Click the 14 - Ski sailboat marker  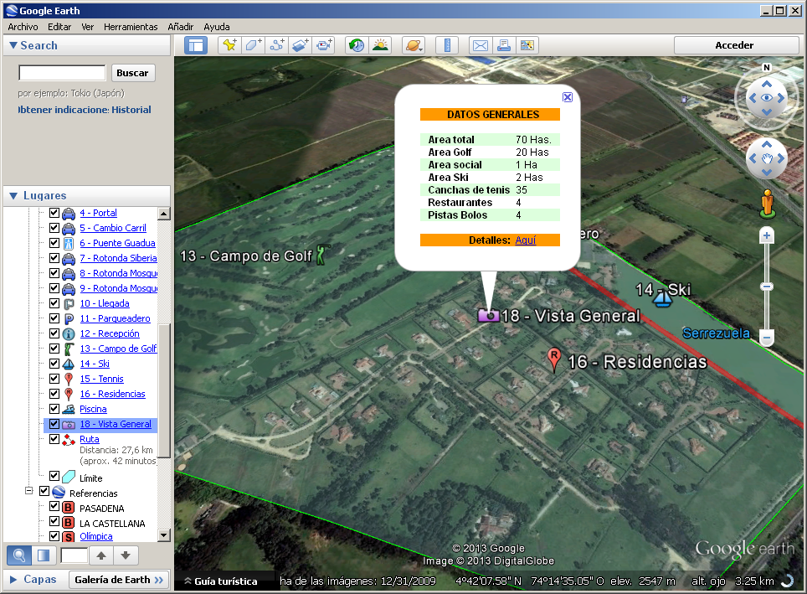coord(662,298)
